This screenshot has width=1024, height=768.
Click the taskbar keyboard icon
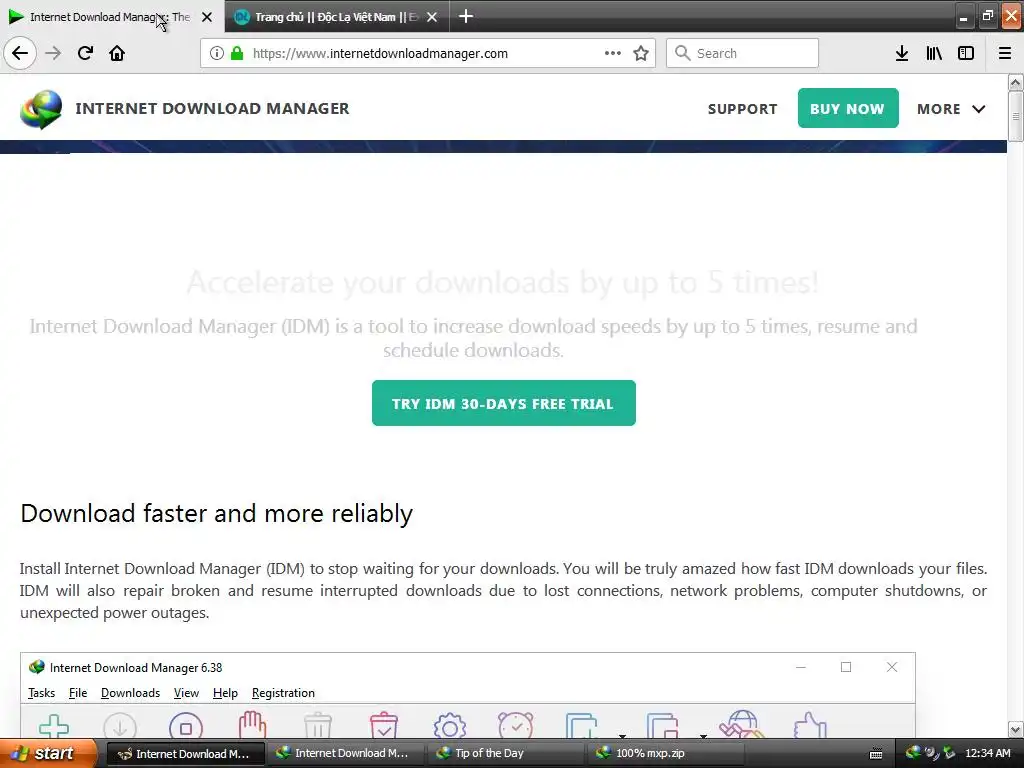(876, 754)
